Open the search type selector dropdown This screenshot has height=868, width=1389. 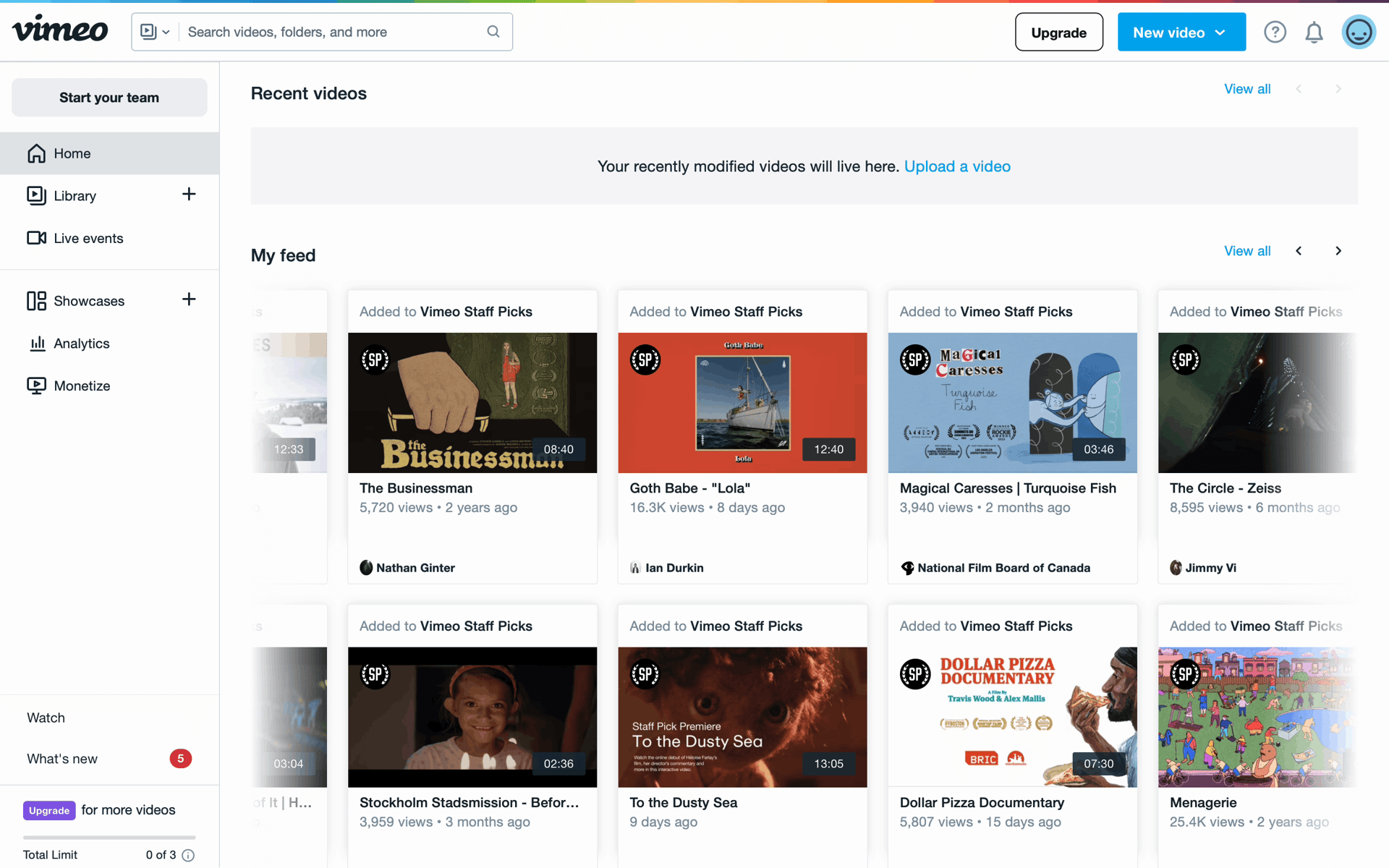click(155, 32)
